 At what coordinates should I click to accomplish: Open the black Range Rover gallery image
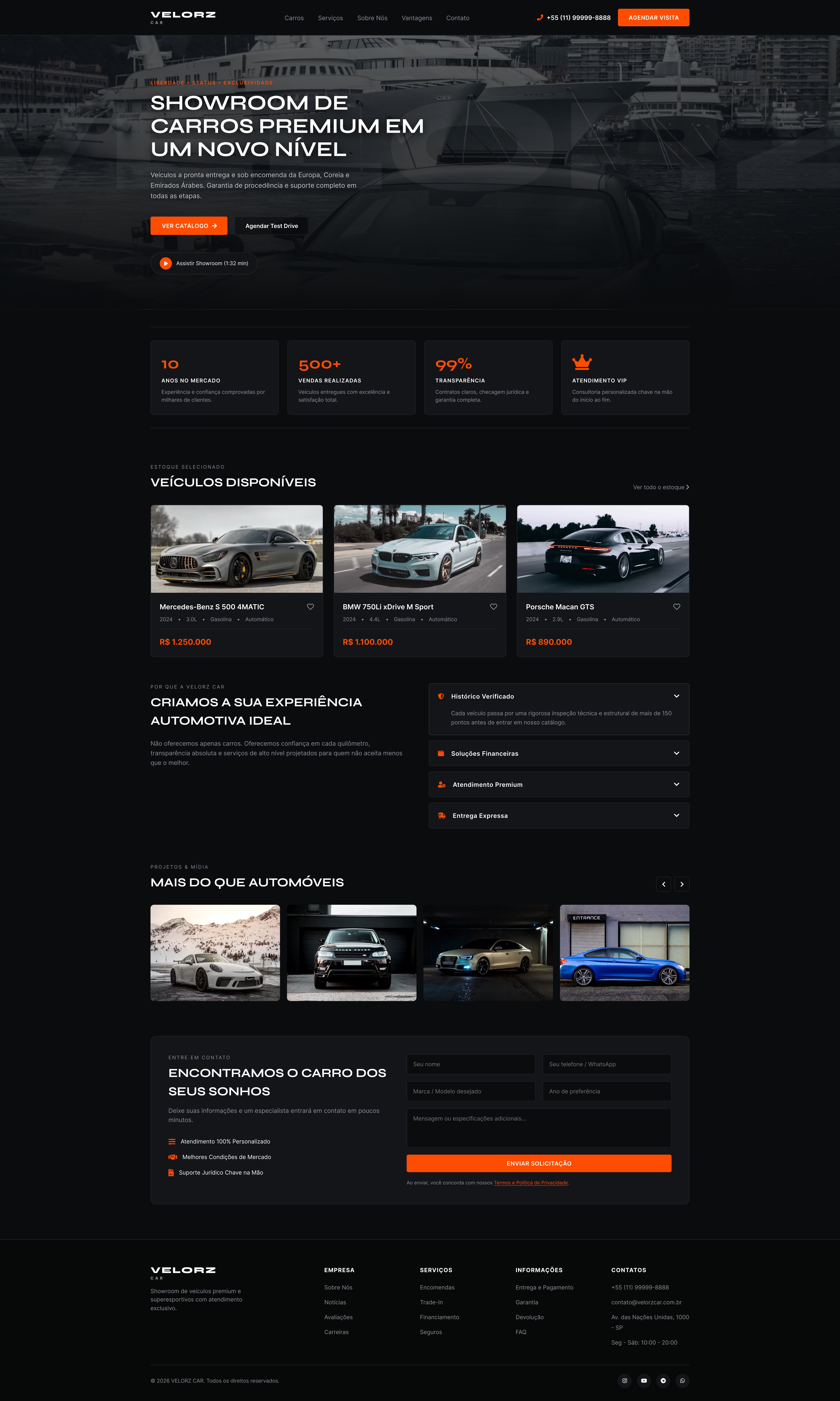click(352, 953)
